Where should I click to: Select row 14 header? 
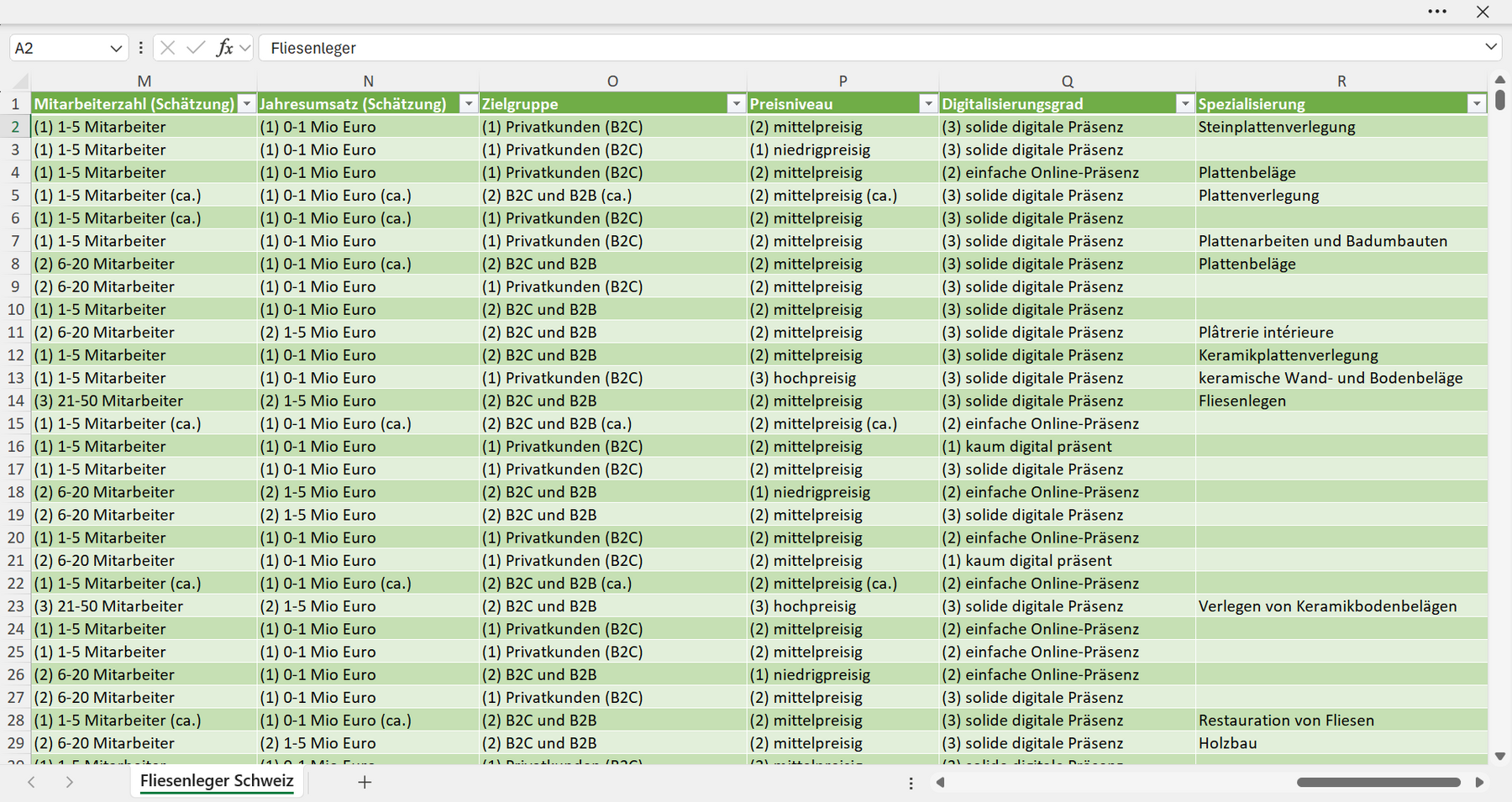coord(16,401)
